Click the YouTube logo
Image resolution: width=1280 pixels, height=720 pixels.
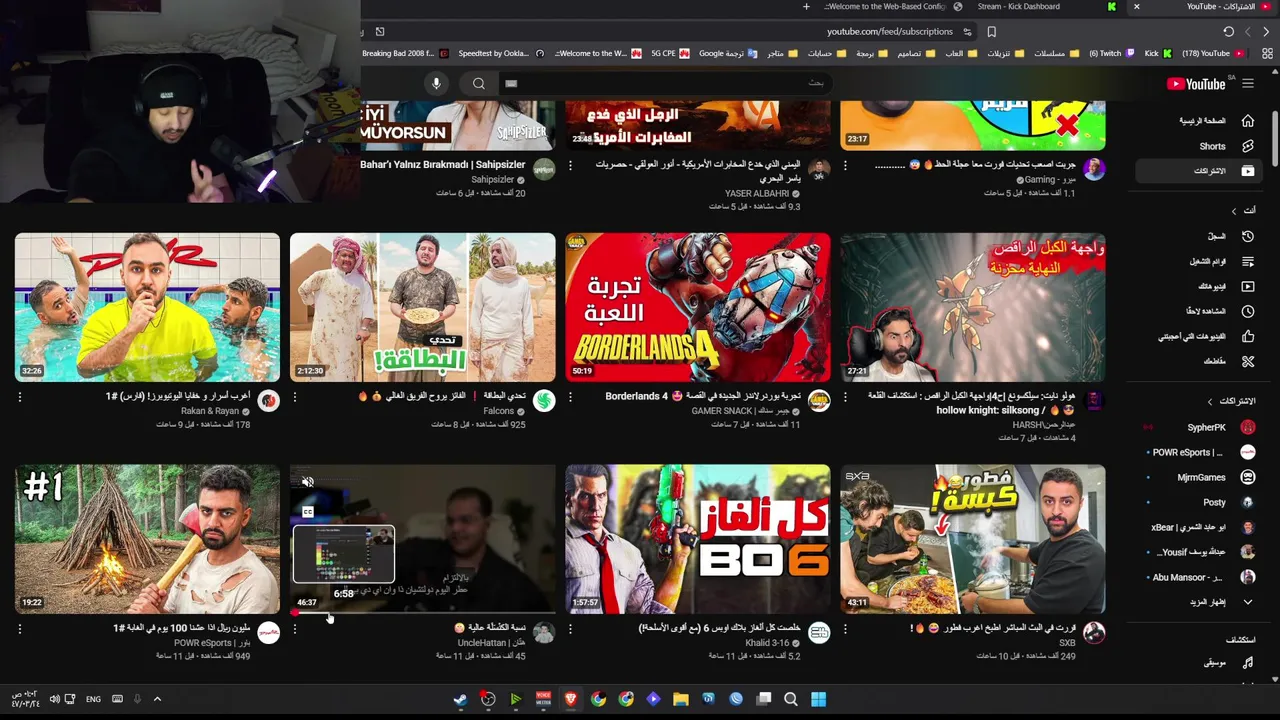[x=1196, y=84]
